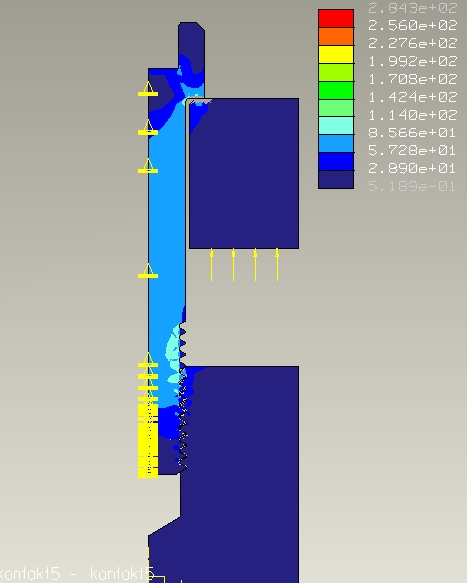
Task: Click the isolated constraint triangle at mid-shank
Action: point(148,271)
